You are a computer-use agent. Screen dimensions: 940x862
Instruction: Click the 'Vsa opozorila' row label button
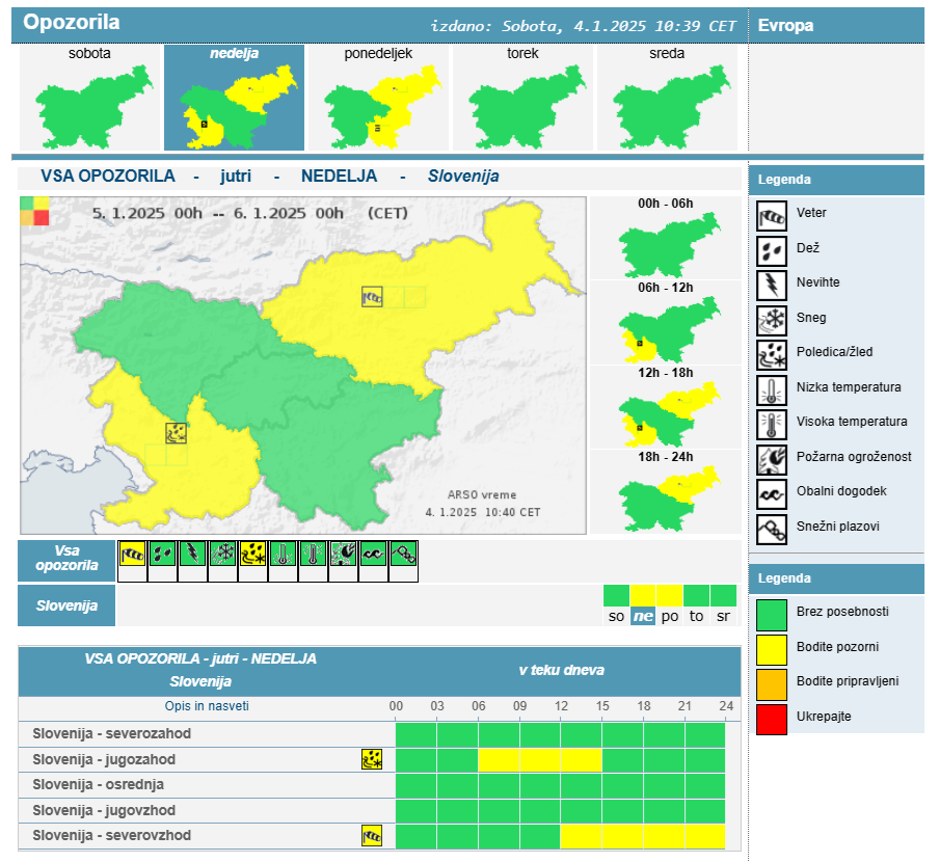(67, 560)
